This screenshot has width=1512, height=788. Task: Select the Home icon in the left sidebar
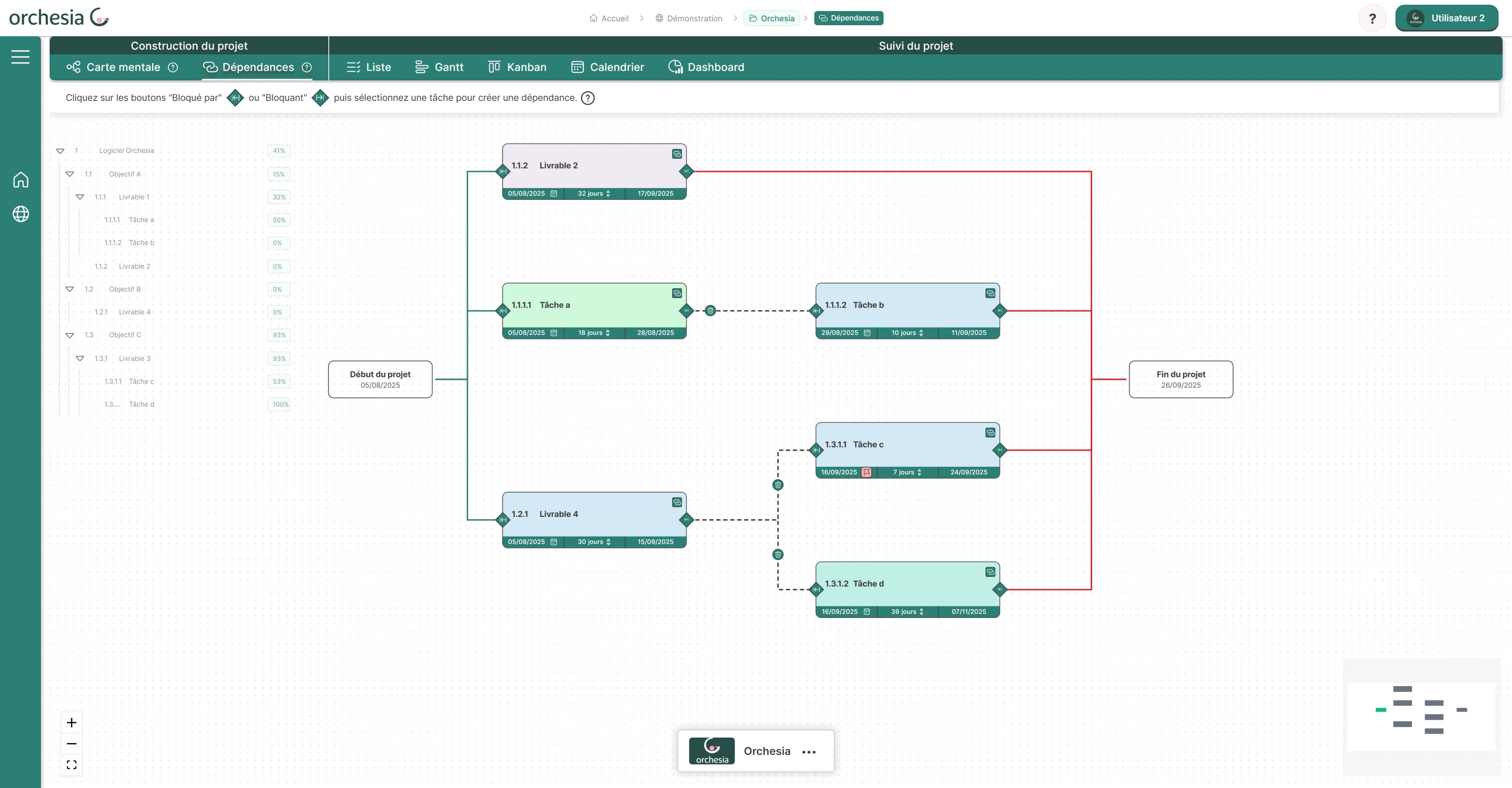[20, 180]
